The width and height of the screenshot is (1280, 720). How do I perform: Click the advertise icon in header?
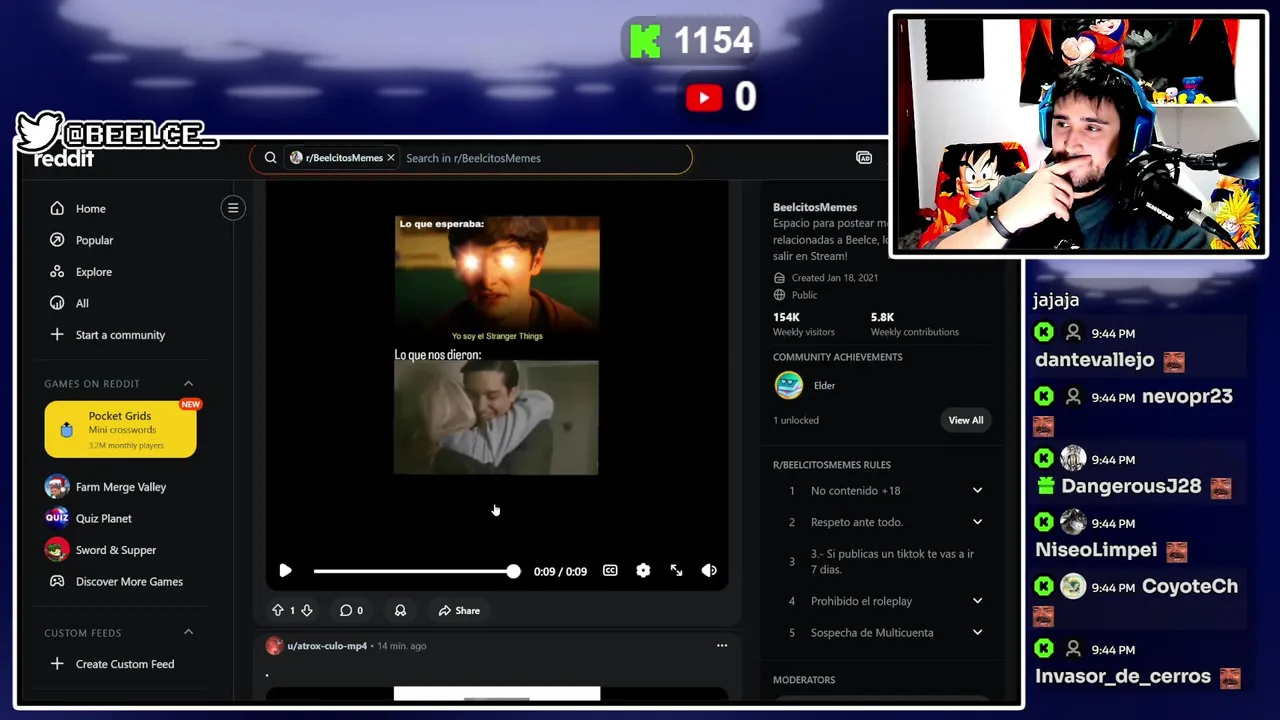864,158
